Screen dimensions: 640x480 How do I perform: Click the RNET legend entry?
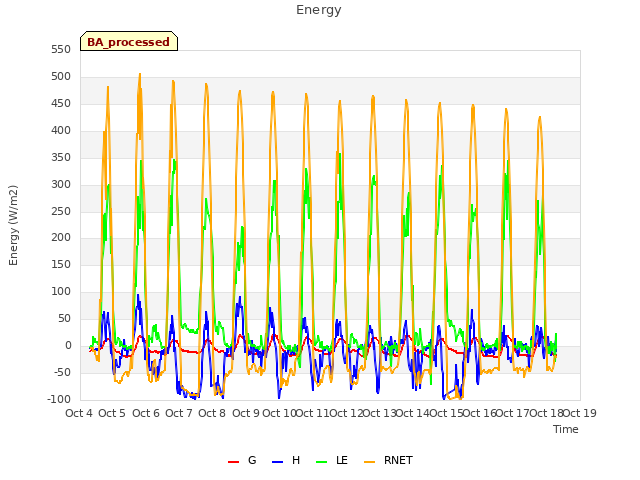tap(388, 460)
